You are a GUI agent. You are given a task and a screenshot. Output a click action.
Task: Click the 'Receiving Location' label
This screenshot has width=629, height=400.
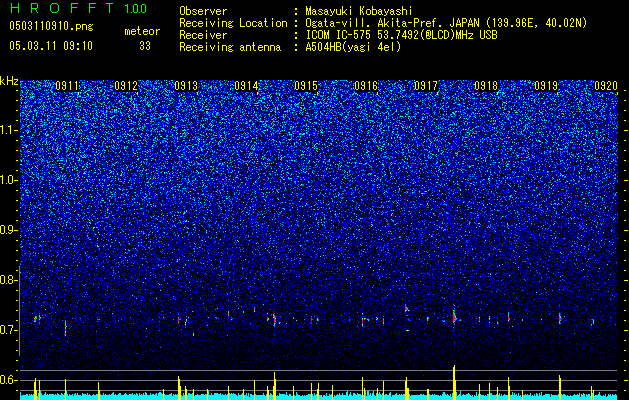233,23
